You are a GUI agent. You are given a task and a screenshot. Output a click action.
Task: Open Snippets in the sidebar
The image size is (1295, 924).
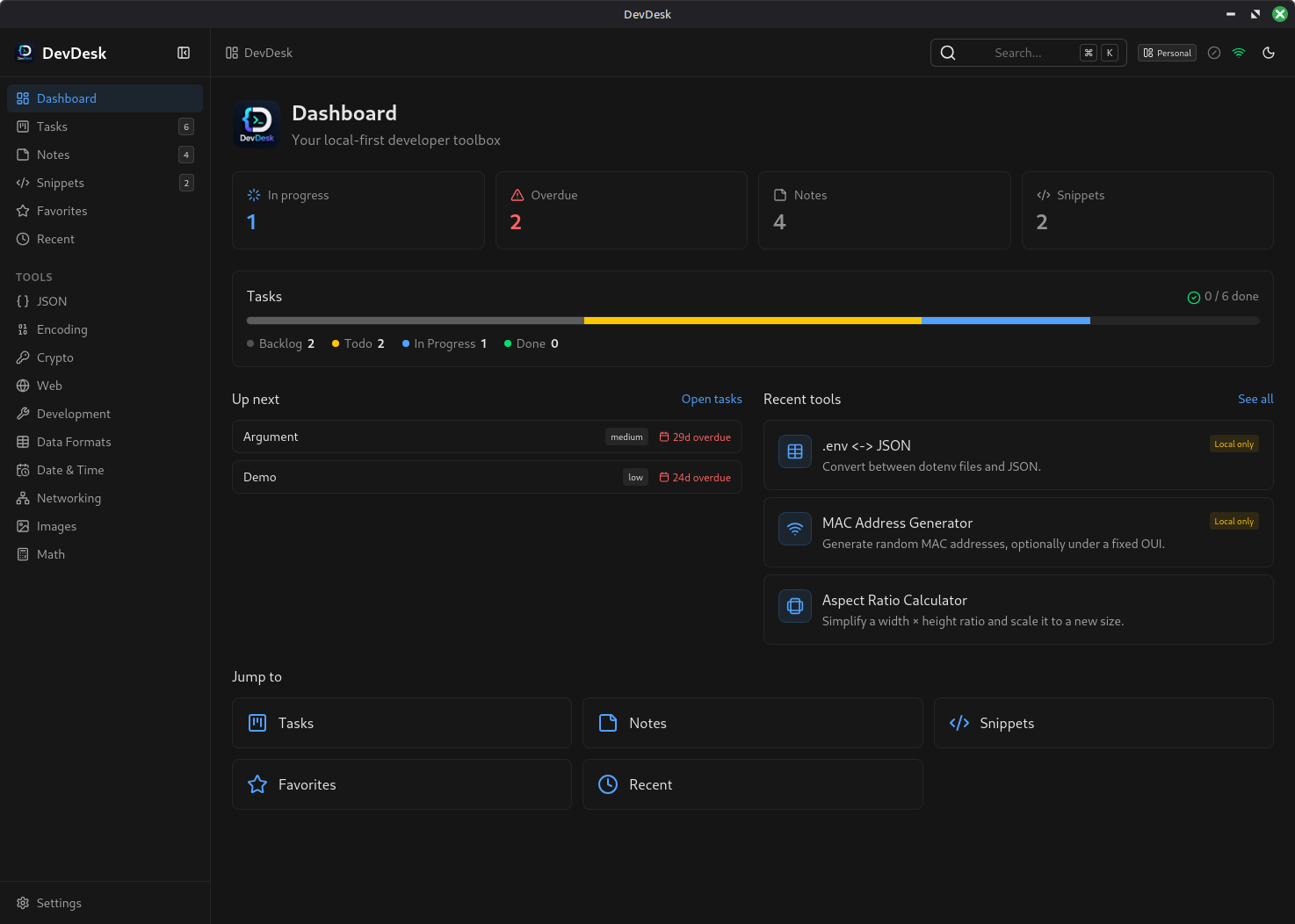coord(105,183)
